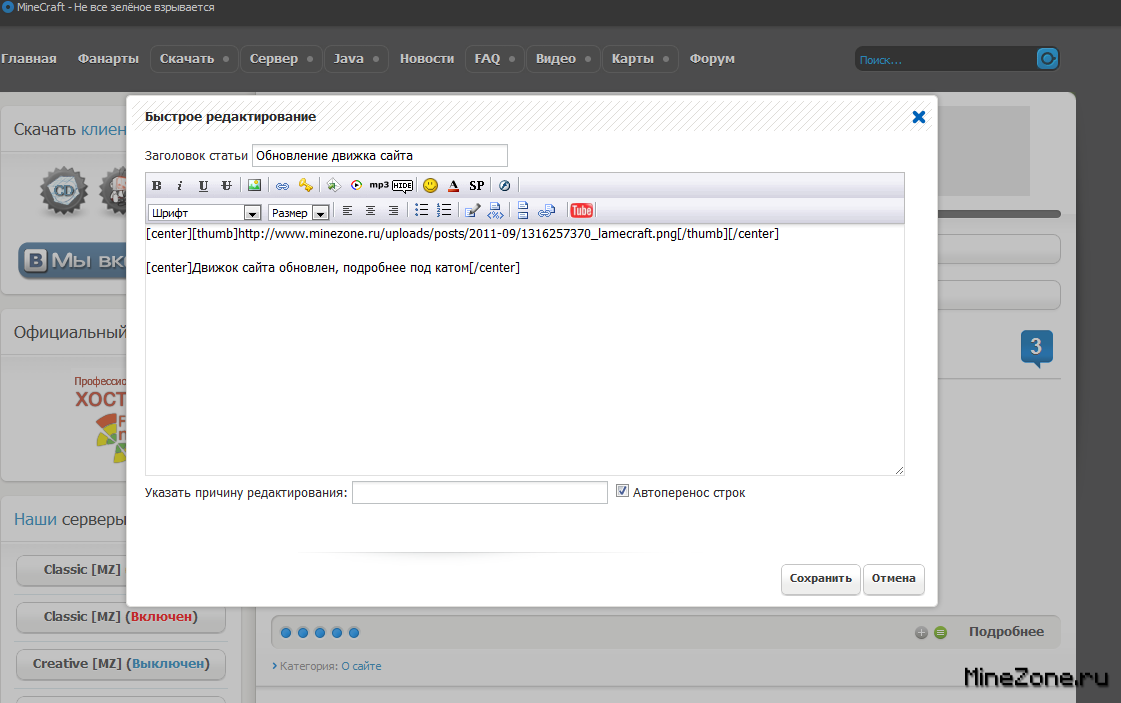
Task: Center-align the selected text
Action: click(x=370, y=211)
